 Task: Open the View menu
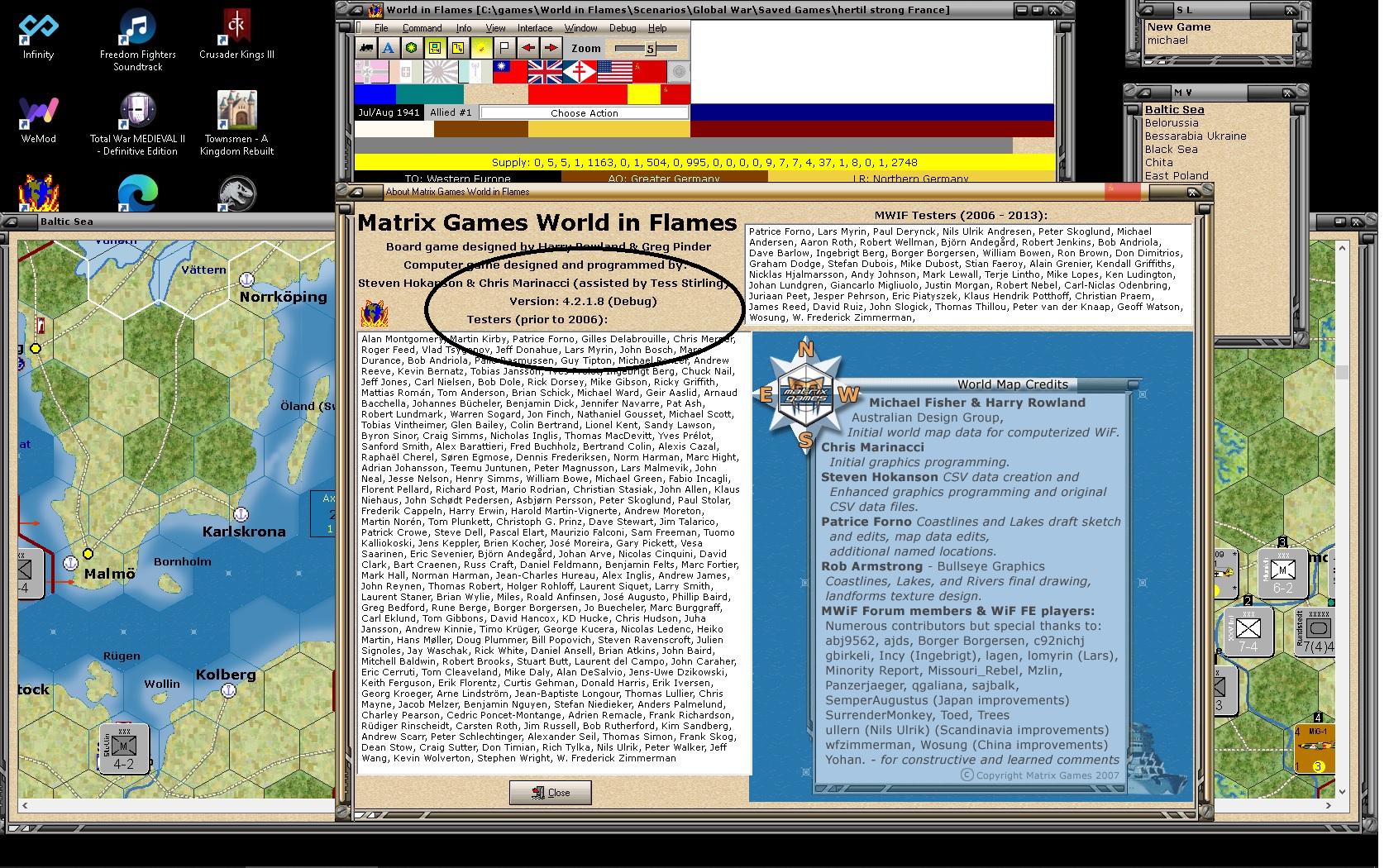pyautogui.click(x=495, y=28)
